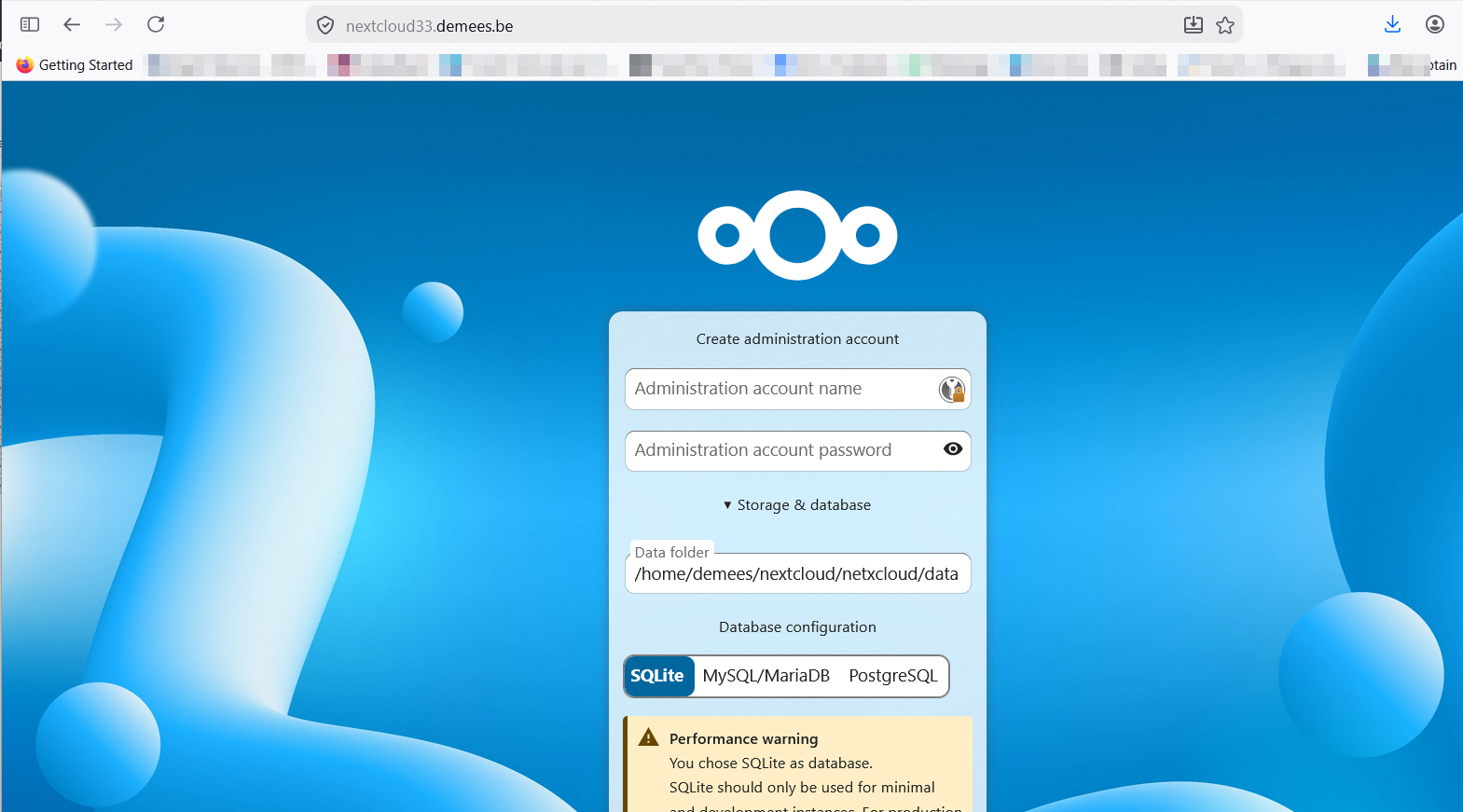Click the tracking protection shield icon
The image size is (1463, 812).
[325, 25]
